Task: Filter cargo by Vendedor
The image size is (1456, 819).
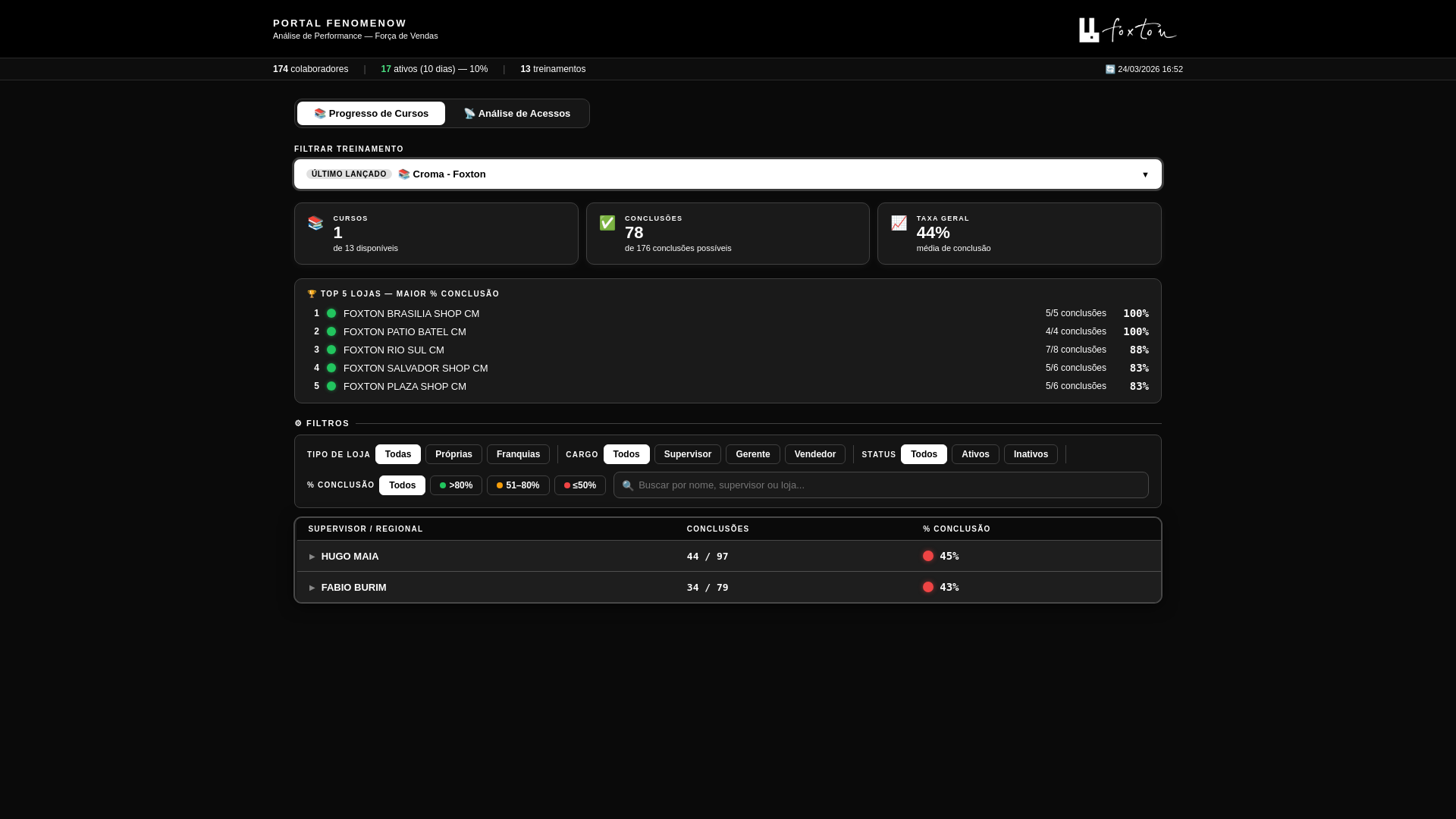Action: 815,454
